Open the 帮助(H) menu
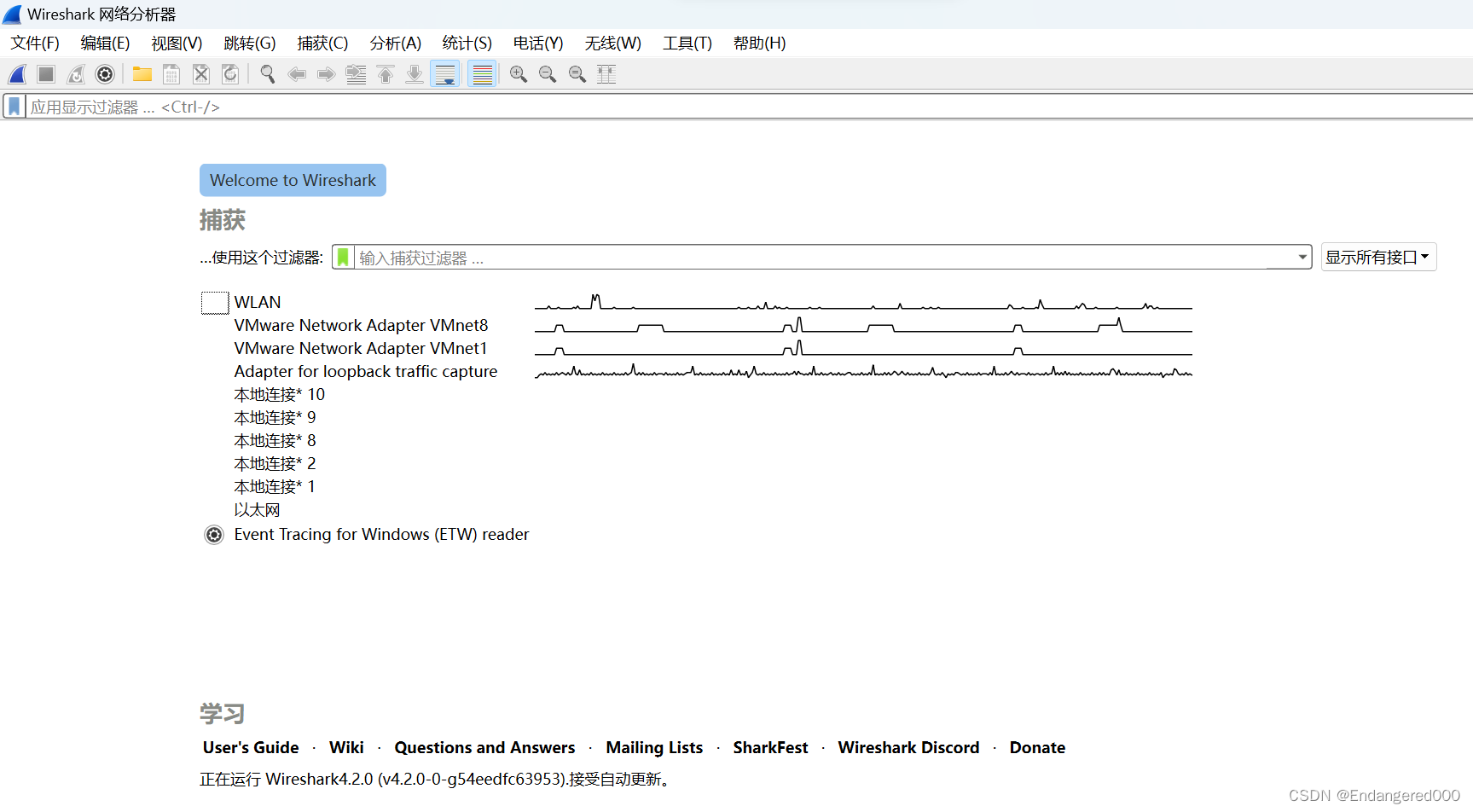Viewport: 1473px width, 812px height. click(x=760, y=43)
